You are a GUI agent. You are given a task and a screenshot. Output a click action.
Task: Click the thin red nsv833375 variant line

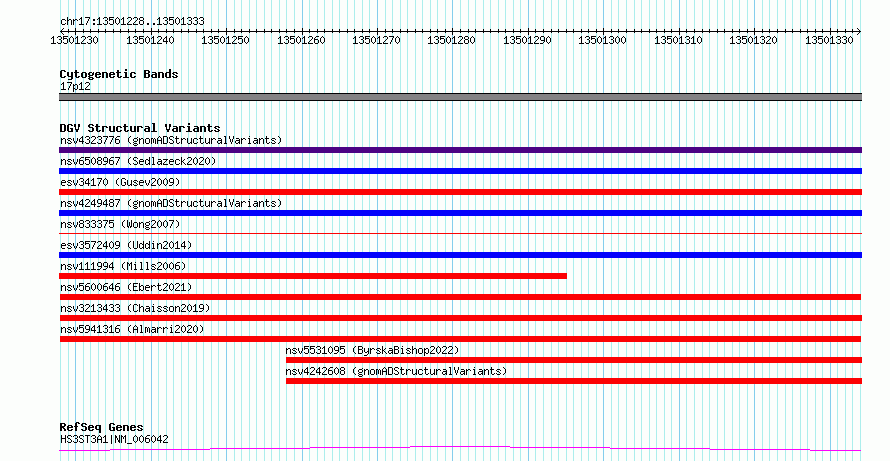click(460, 233)
